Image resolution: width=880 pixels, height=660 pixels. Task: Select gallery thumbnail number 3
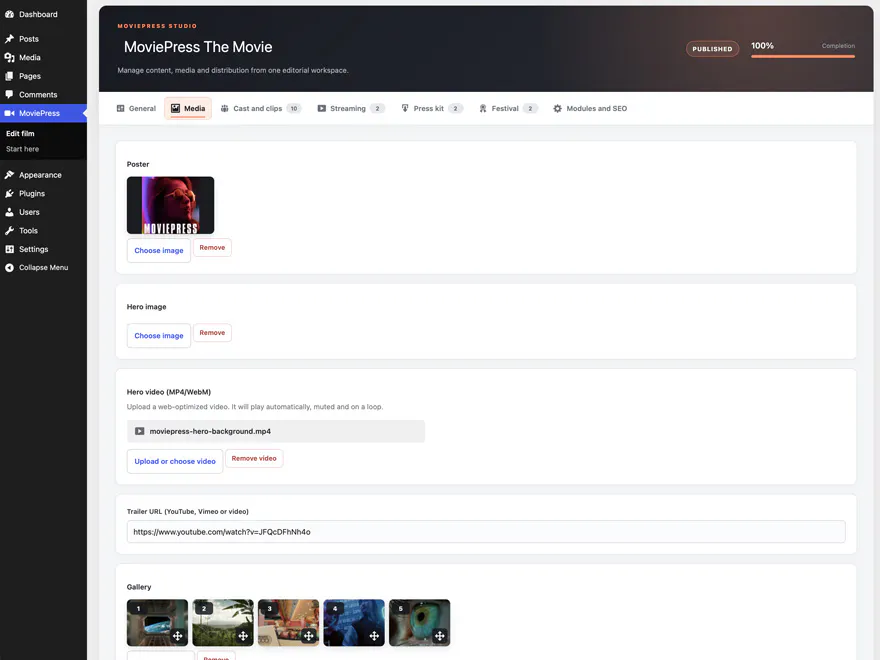coord(288,622)
